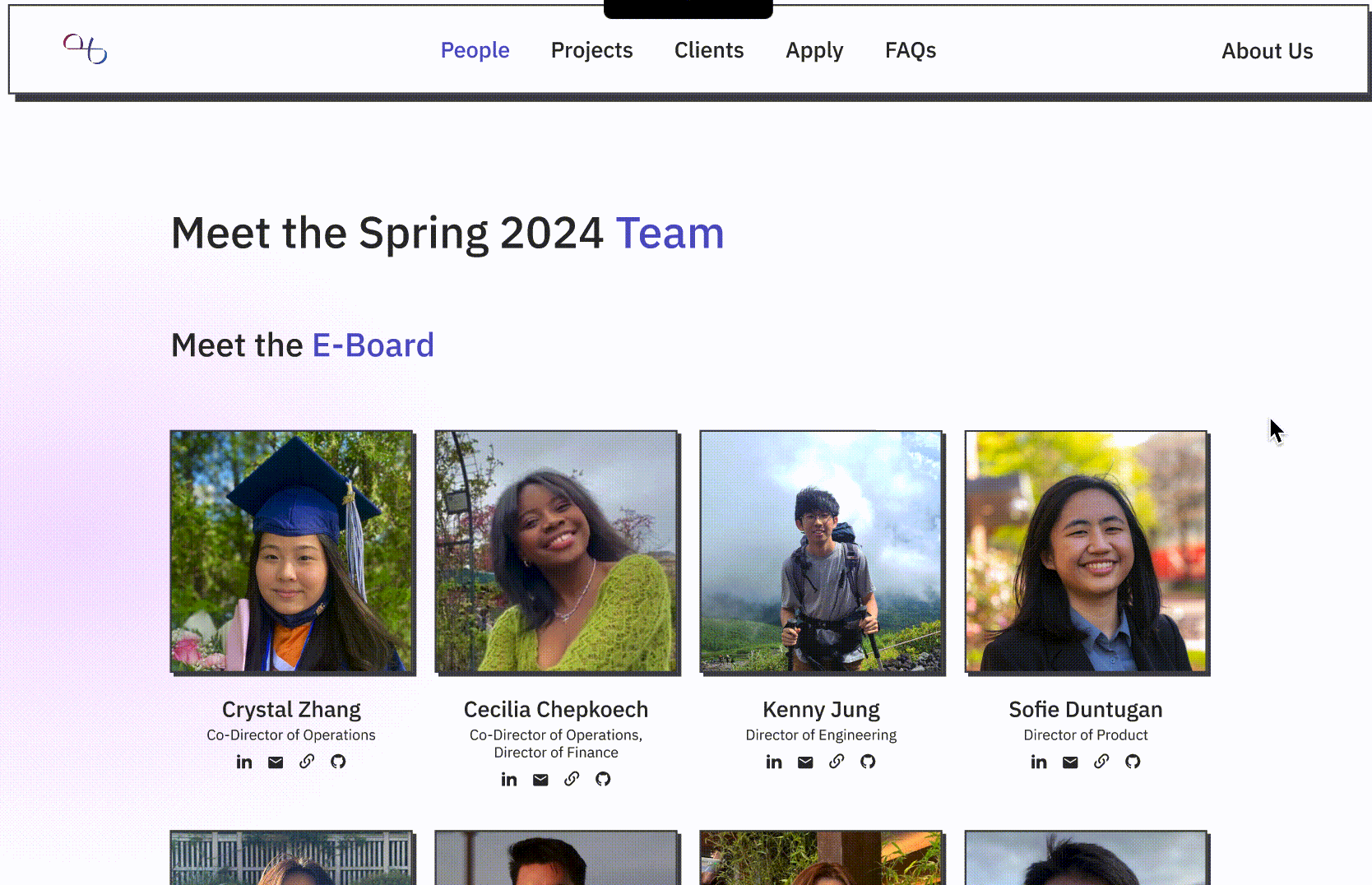Click the About Us link
This screenshot has height=885, width=1372.
click(x=1267, y=51)
